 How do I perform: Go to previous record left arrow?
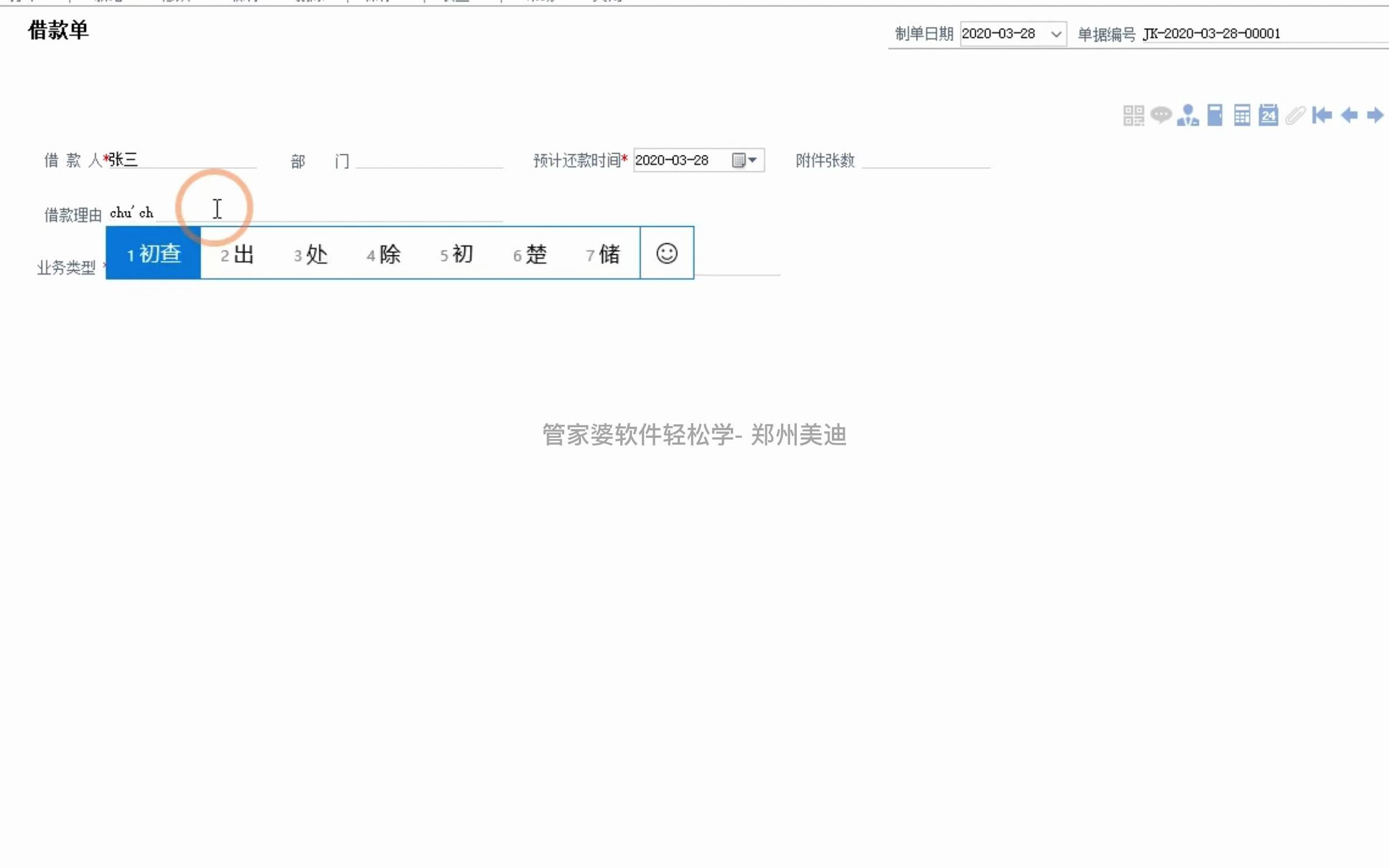[1349, 115]
